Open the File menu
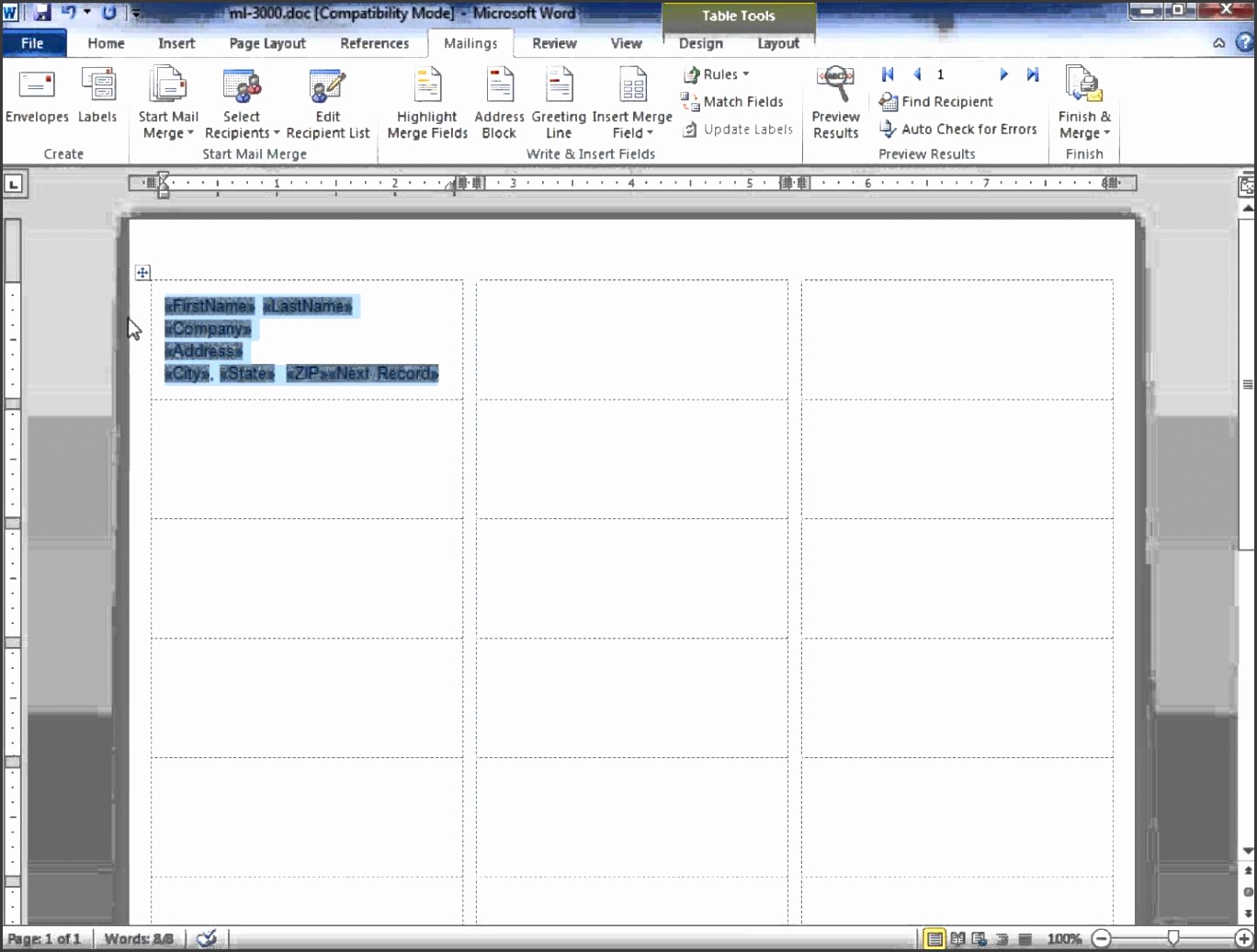This screenshot has width=1257, height=952. click(x=34, y=43)
